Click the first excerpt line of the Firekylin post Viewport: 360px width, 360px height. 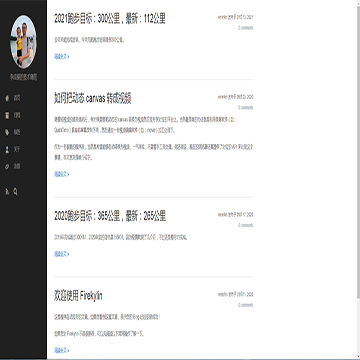tap(107, 317)
